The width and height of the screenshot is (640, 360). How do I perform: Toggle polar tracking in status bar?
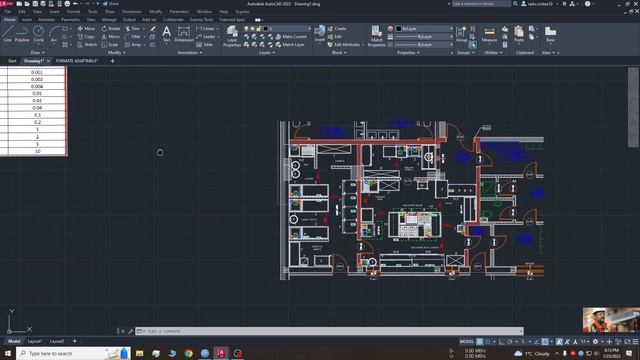[510, 342]
